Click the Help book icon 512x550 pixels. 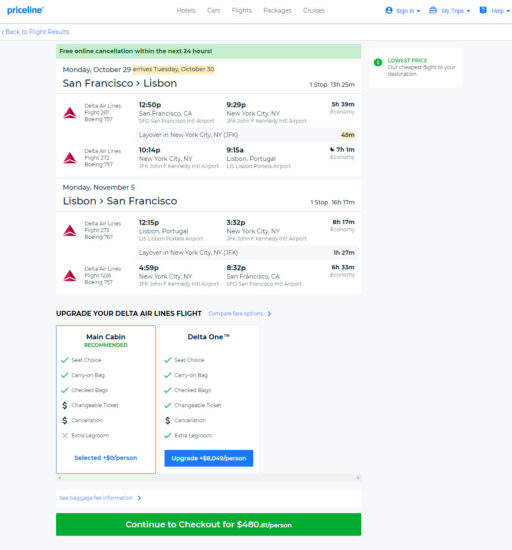coord(483,11)
